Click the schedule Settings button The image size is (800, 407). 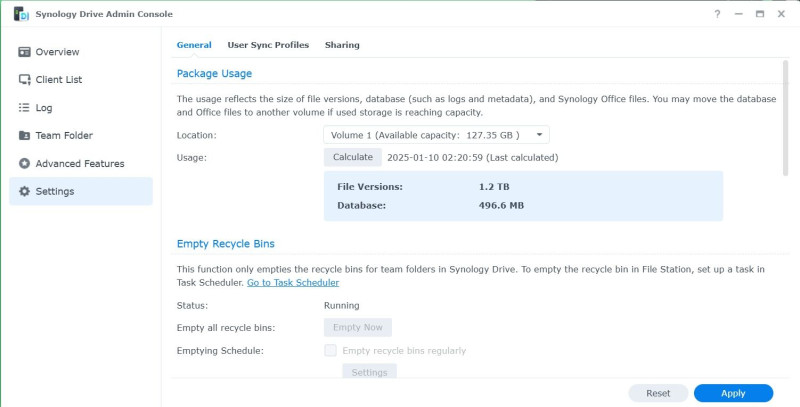click(369, 372)
